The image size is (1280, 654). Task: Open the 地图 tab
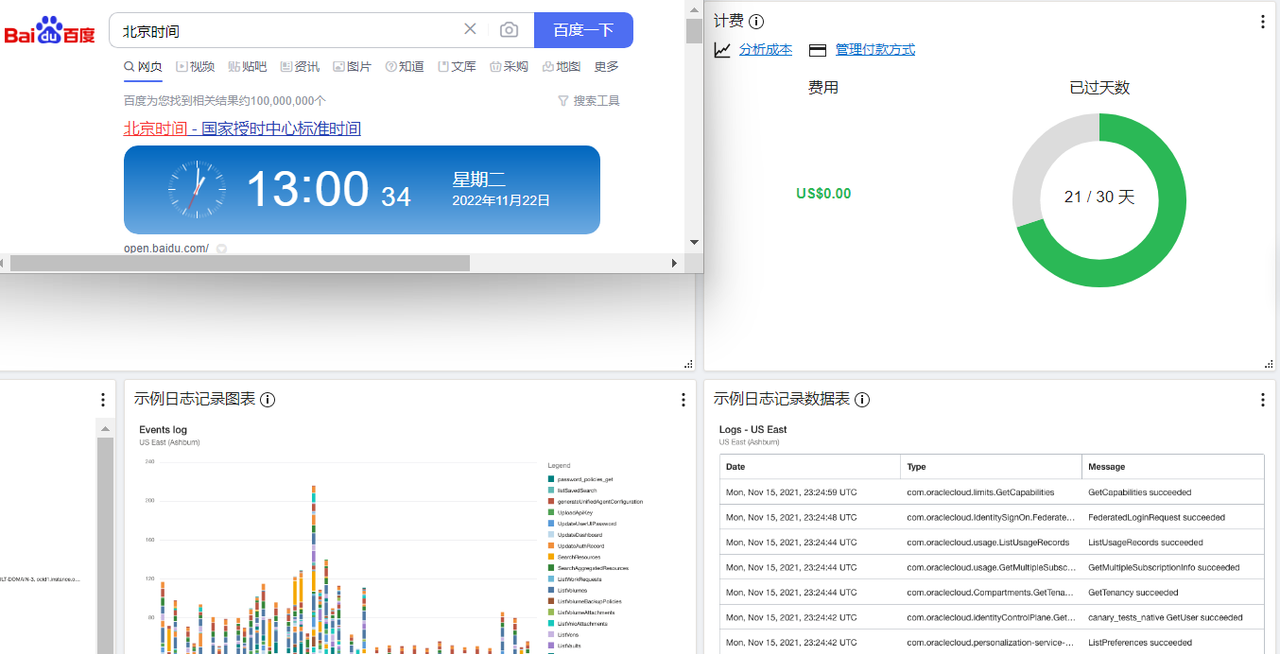tap(561, 67)
